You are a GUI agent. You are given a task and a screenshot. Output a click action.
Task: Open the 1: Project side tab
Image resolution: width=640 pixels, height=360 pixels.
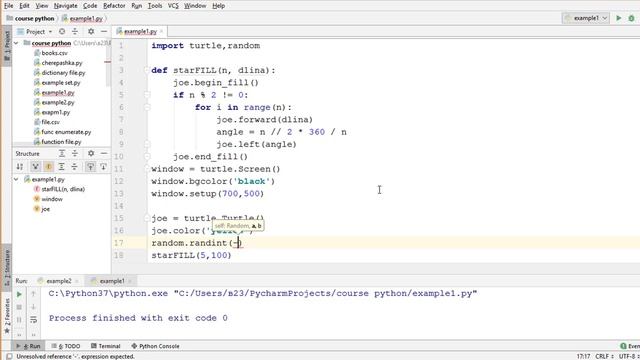tap(7, 47)
